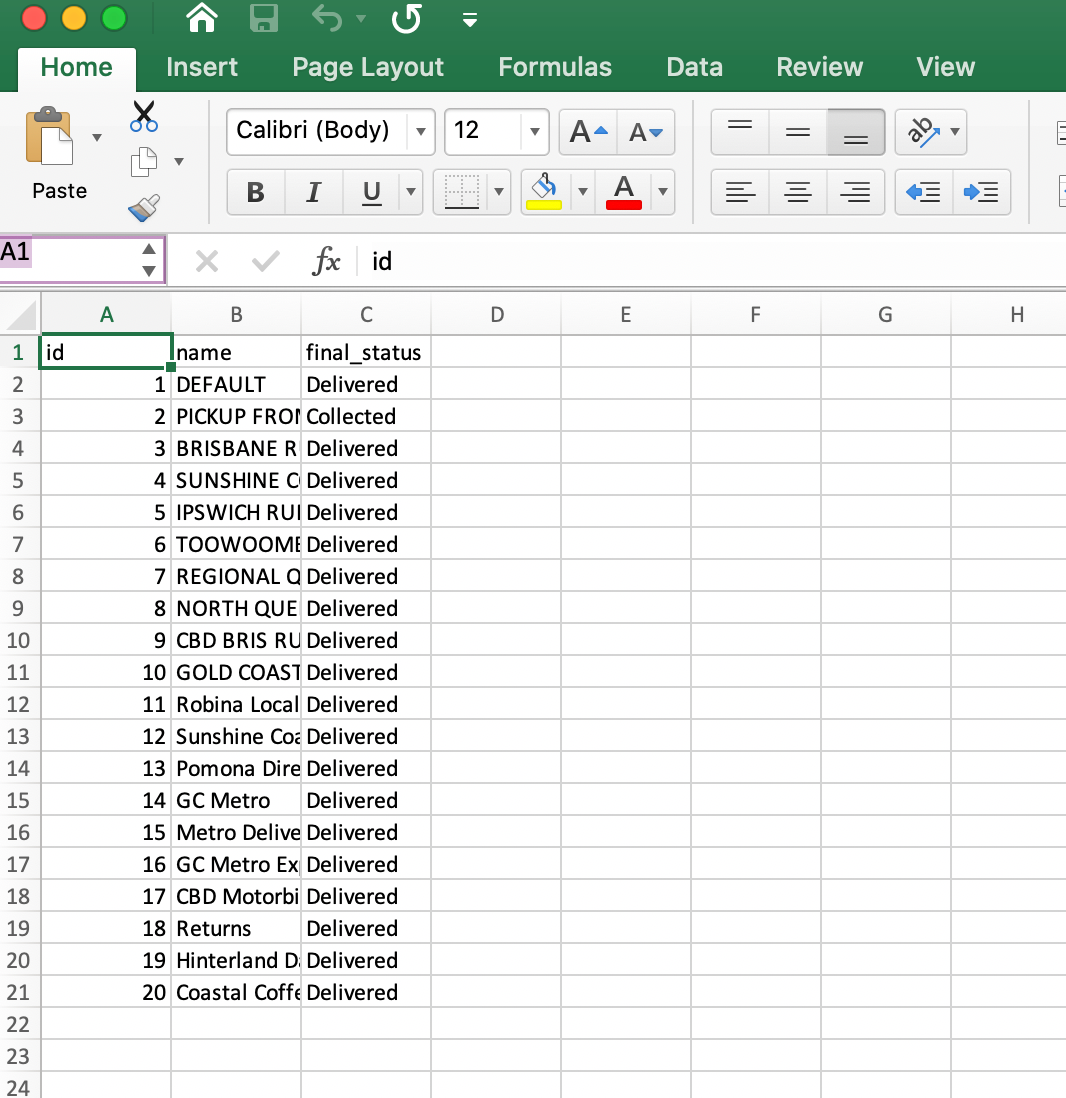Image resolution: width=1066 pixels, height=1098 pixels.
Task: Click the Insert Function fx button
Action: [326, 262]
